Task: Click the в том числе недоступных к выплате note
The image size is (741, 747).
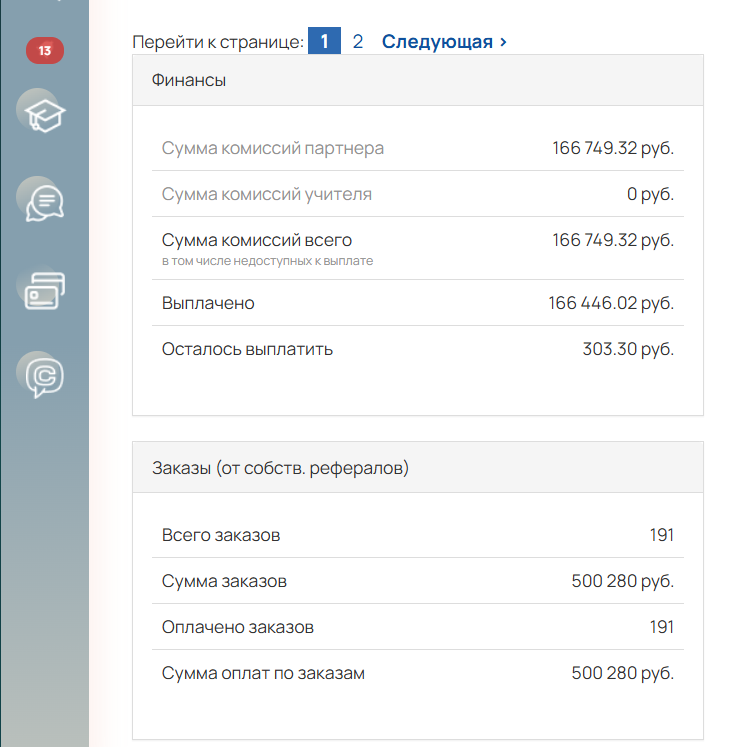Action: (x=267, y=261)
